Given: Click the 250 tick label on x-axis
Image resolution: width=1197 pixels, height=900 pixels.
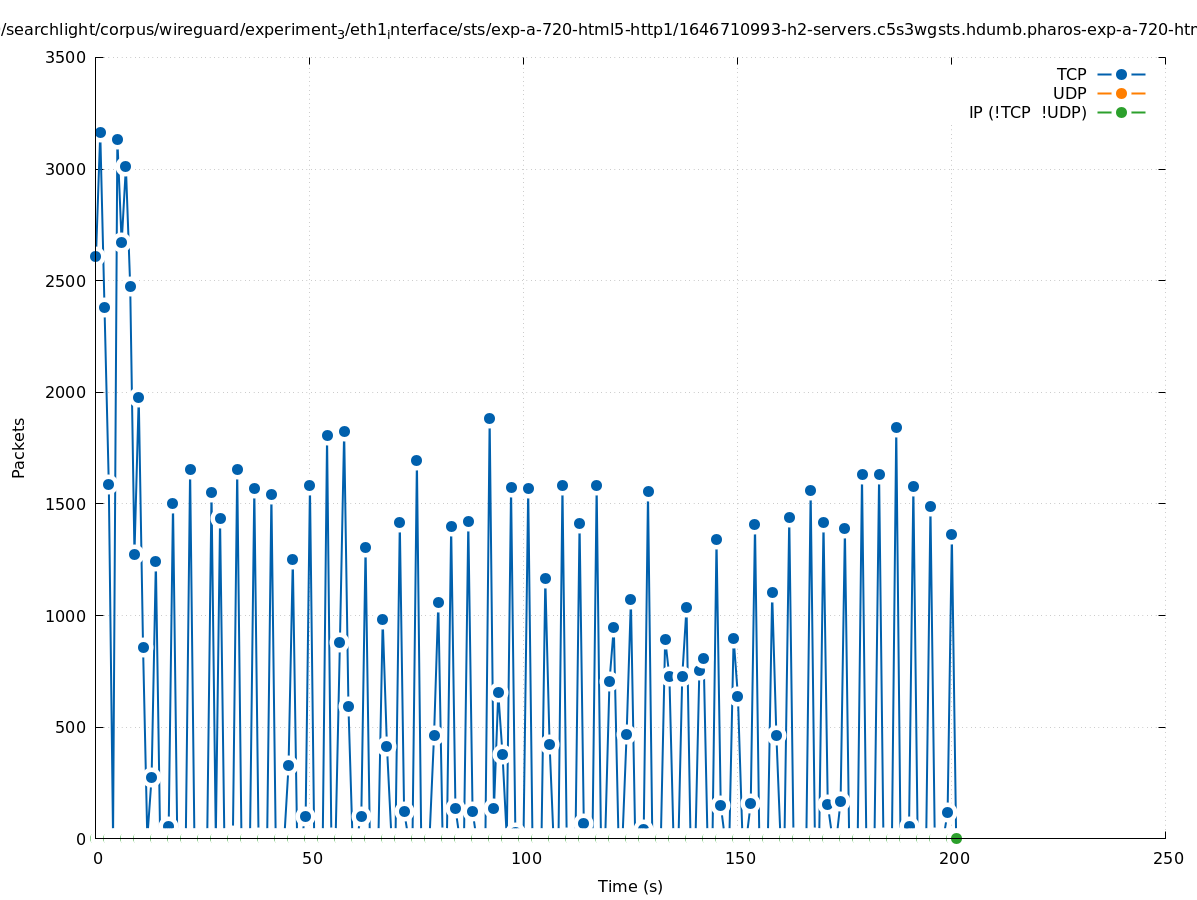Looking at the screenshot, I should click(x=1166, y=858).
